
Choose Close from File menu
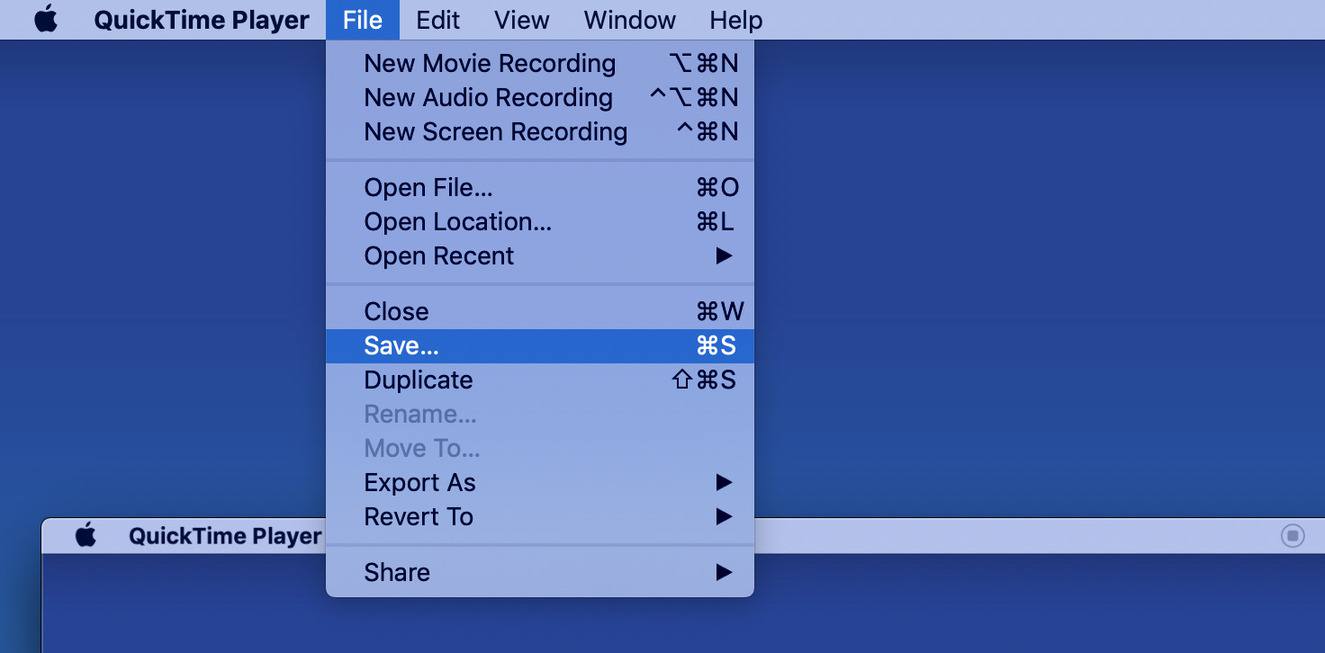pyautogui.click(x=540, y=311)
